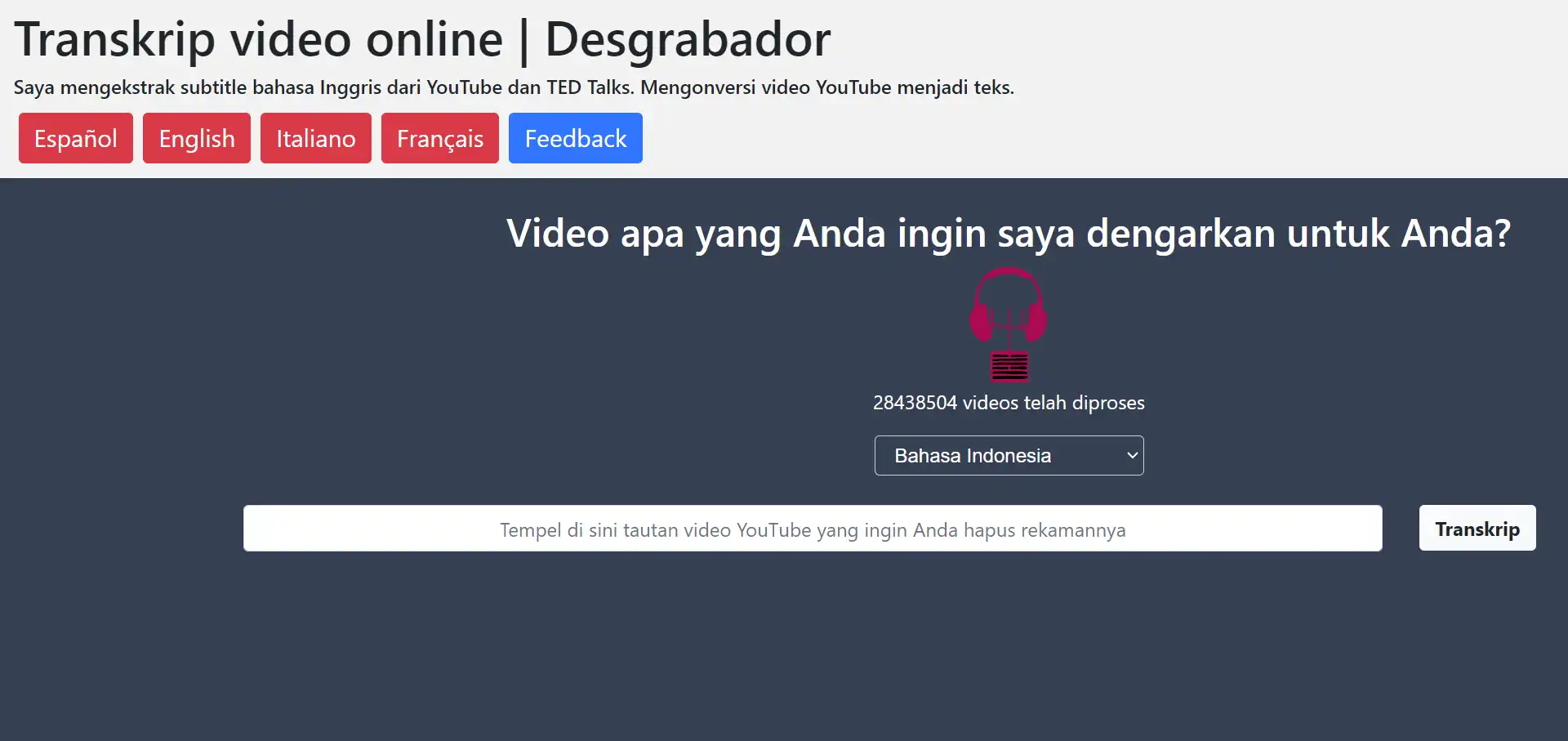Click the '28438504 videos telah diproses' counter
The image size is (1568, 741).
(x=1009, y=403)
